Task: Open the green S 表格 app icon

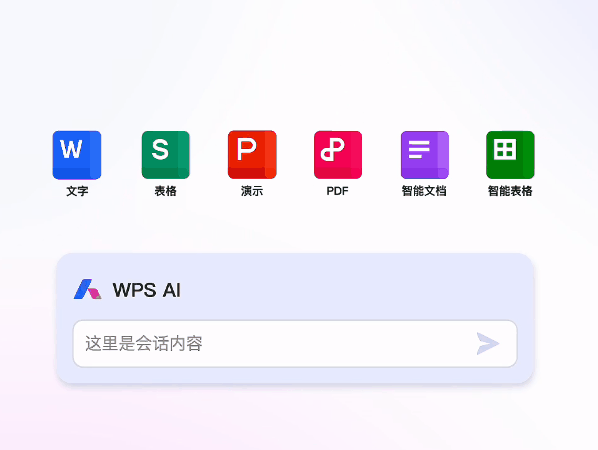Action: click(166, 155)
